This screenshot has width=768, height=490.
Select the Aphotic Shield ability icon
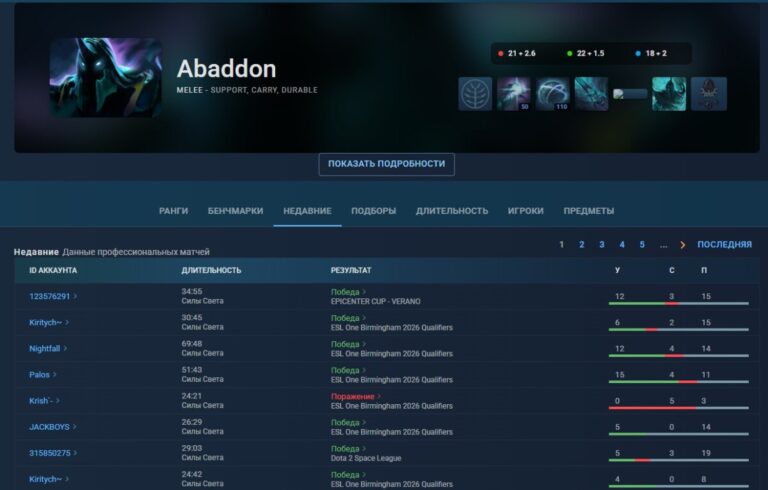point(552,94)
